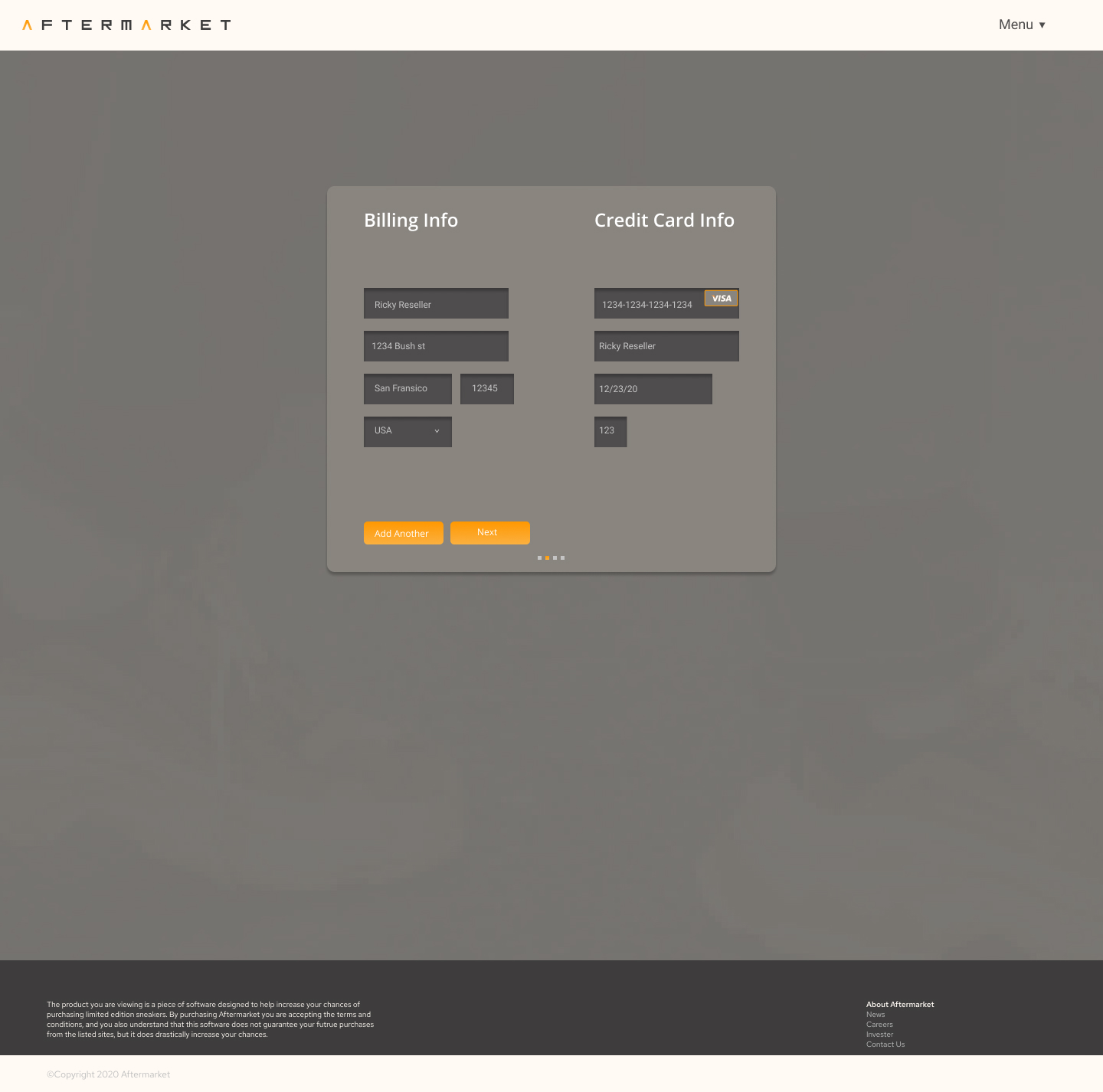Expand the USA country dropdown
Screen dimensions: 1103x1092
click(407, 431)
